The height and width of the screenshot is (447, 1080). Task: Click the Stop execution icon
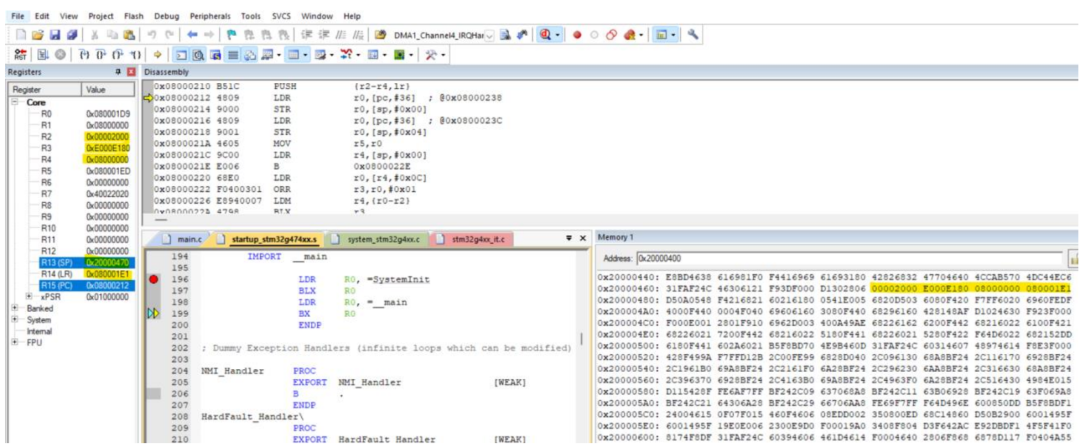point(60,54)
